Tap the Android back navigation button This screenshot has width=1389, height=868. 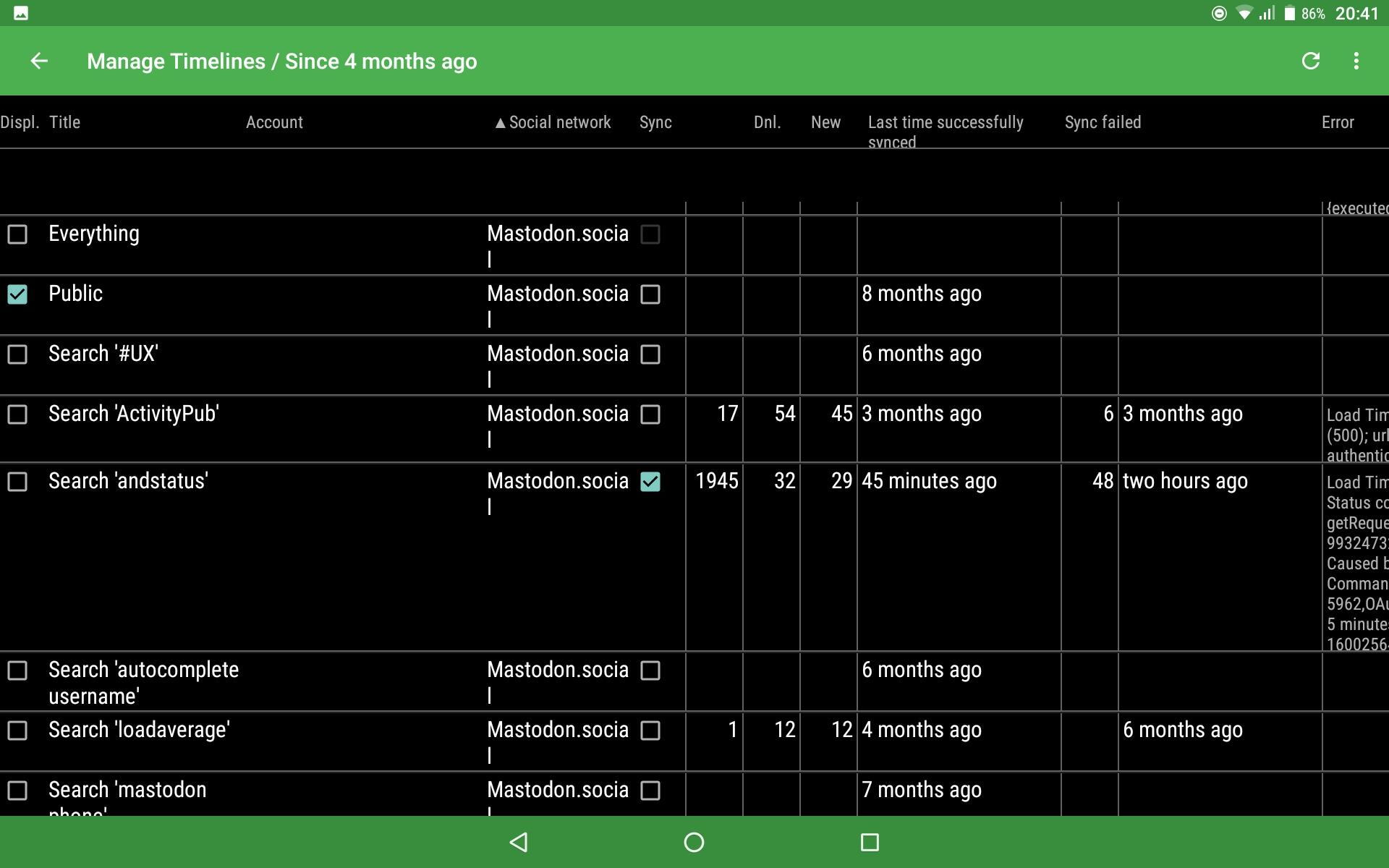tap(519, 842)
